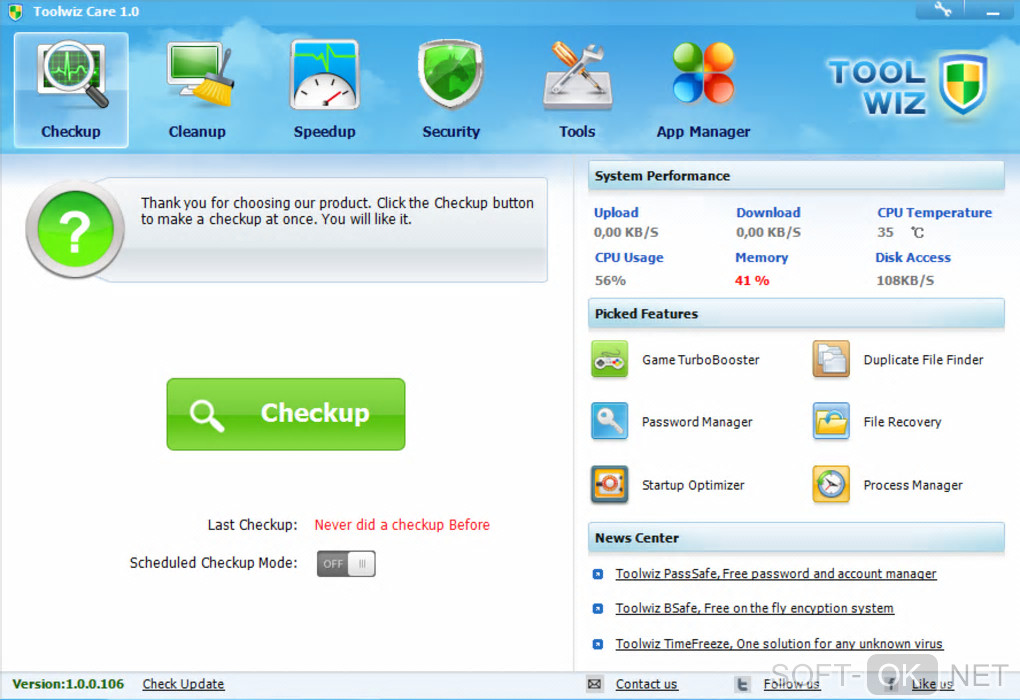Open Toolwiz TimeFreeze news link
Image resolution: width=1020 pixels, height=700 pixels.
click(x=779, y=643)
